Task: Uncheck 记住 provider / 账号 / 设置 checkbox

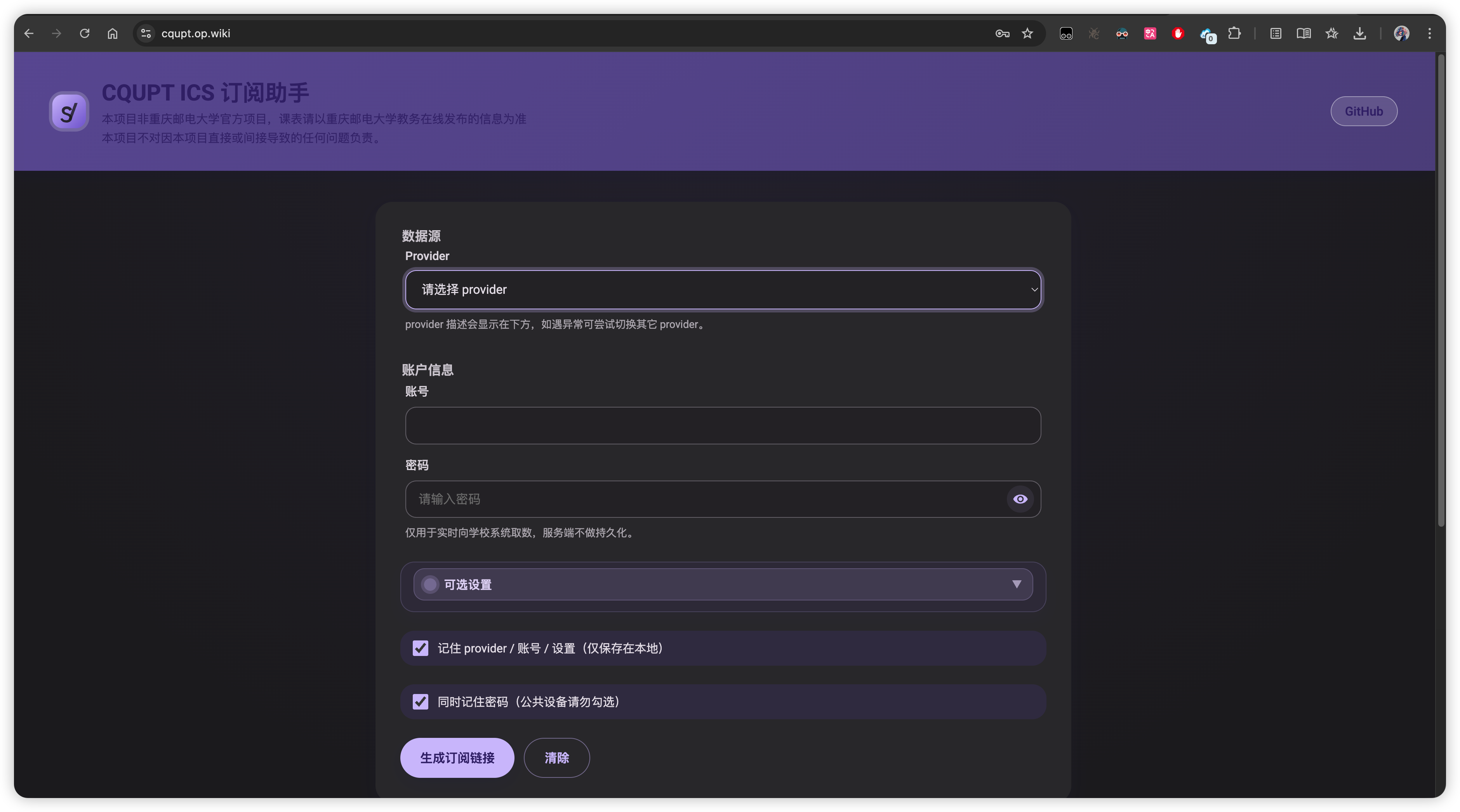Action: point(421,648)
